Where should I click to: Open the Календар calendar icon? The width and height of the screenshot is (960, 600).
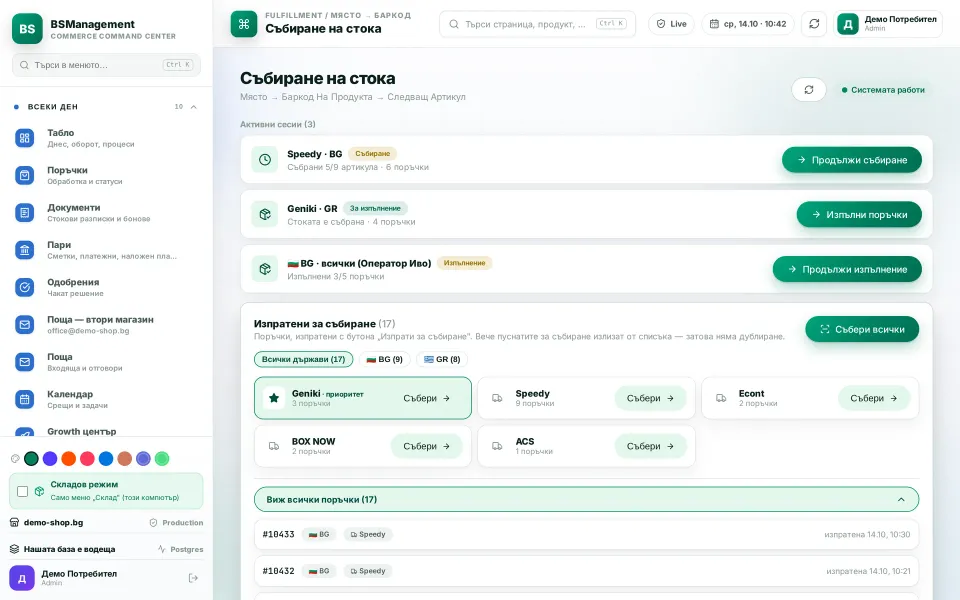(24, 399)
